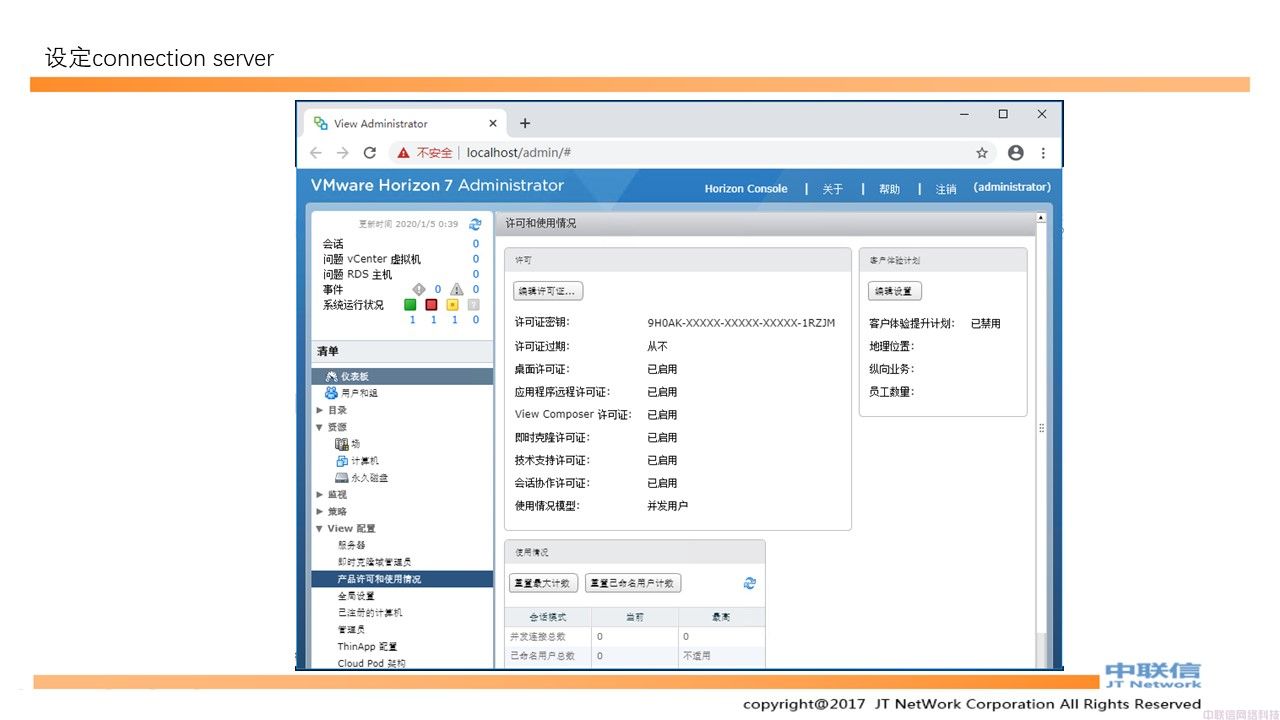The height and width of the screenshot is (720, 1280).
Task: Collapse the 资源 tree node
Action: point(320,427)
